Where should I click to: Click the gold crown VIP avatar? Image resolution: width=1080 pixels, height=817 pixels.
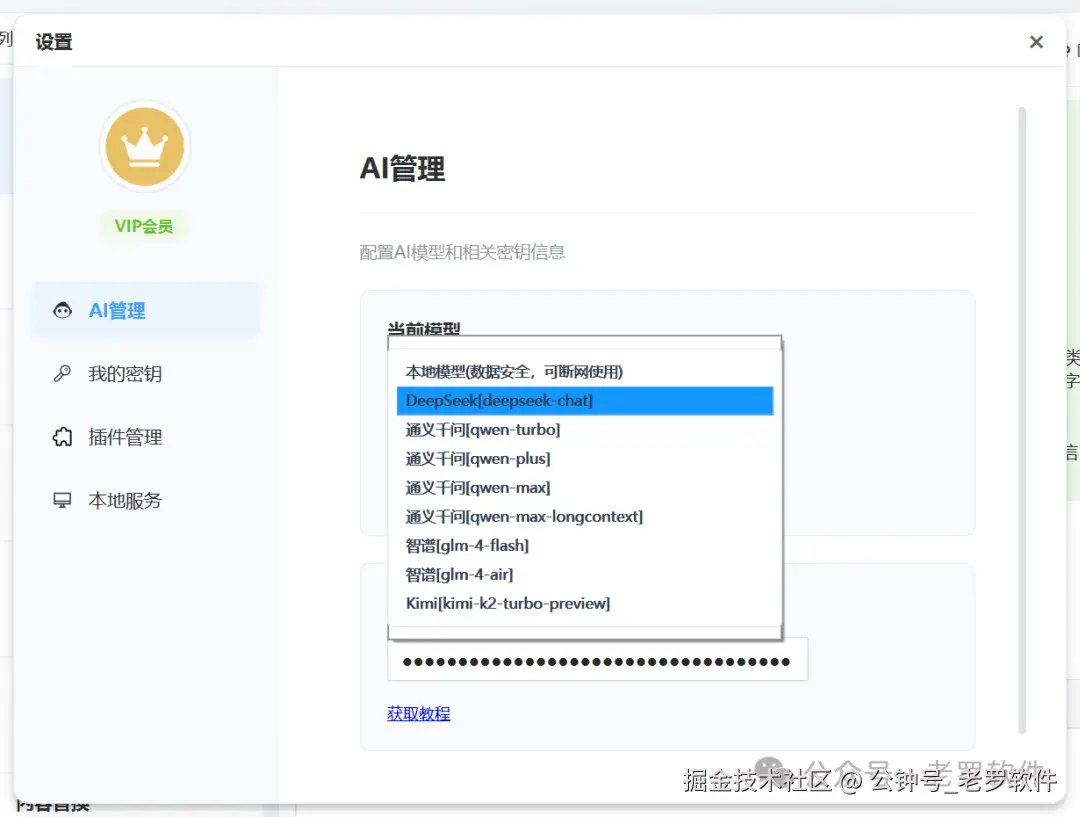[x=145, y=147]
